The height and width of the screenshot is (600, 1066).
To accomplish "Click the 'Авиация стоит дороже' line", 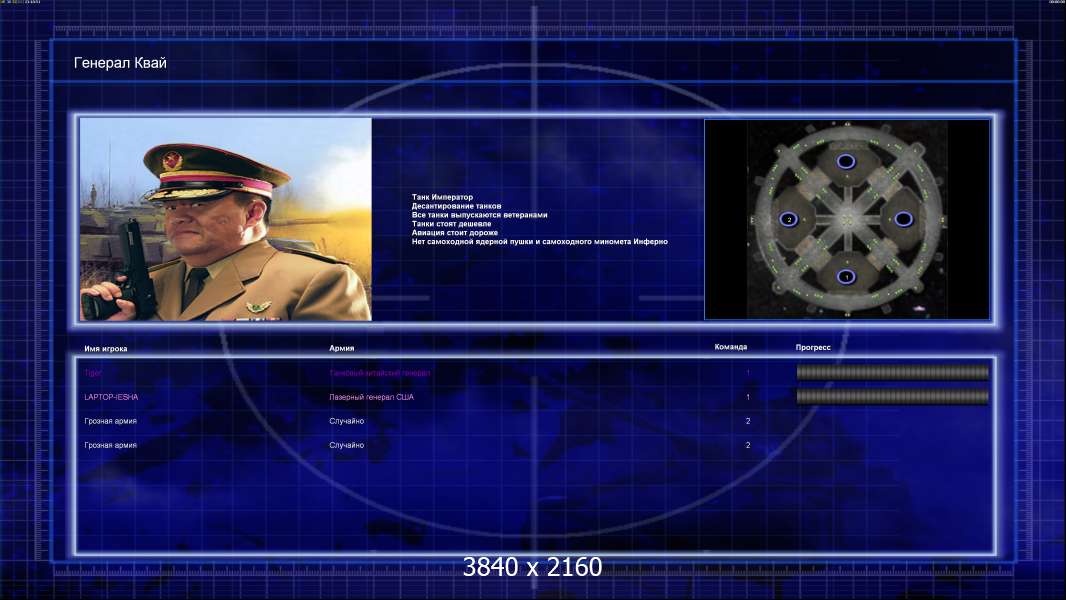I will 455,232.
